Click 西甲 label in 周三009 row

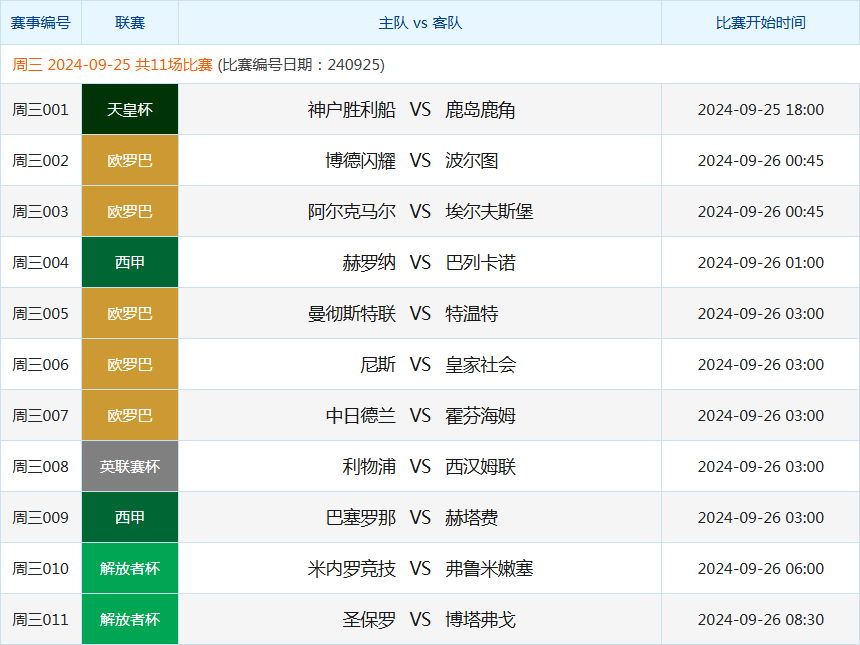(130, 517)
